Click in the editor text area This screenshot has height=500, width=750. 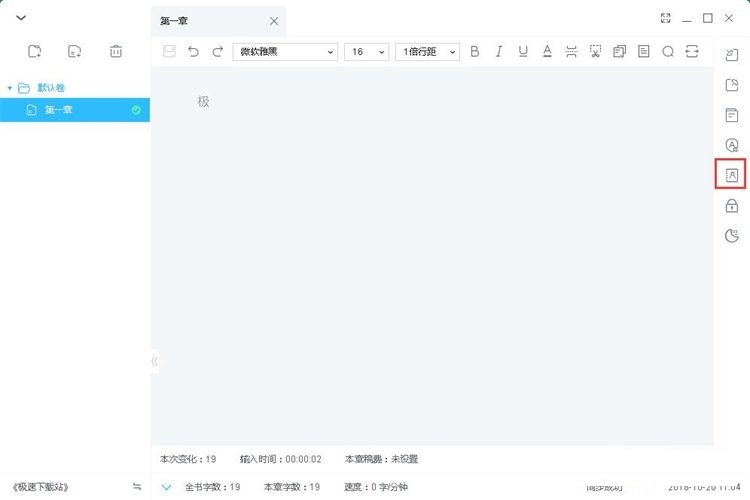point(432,256)
